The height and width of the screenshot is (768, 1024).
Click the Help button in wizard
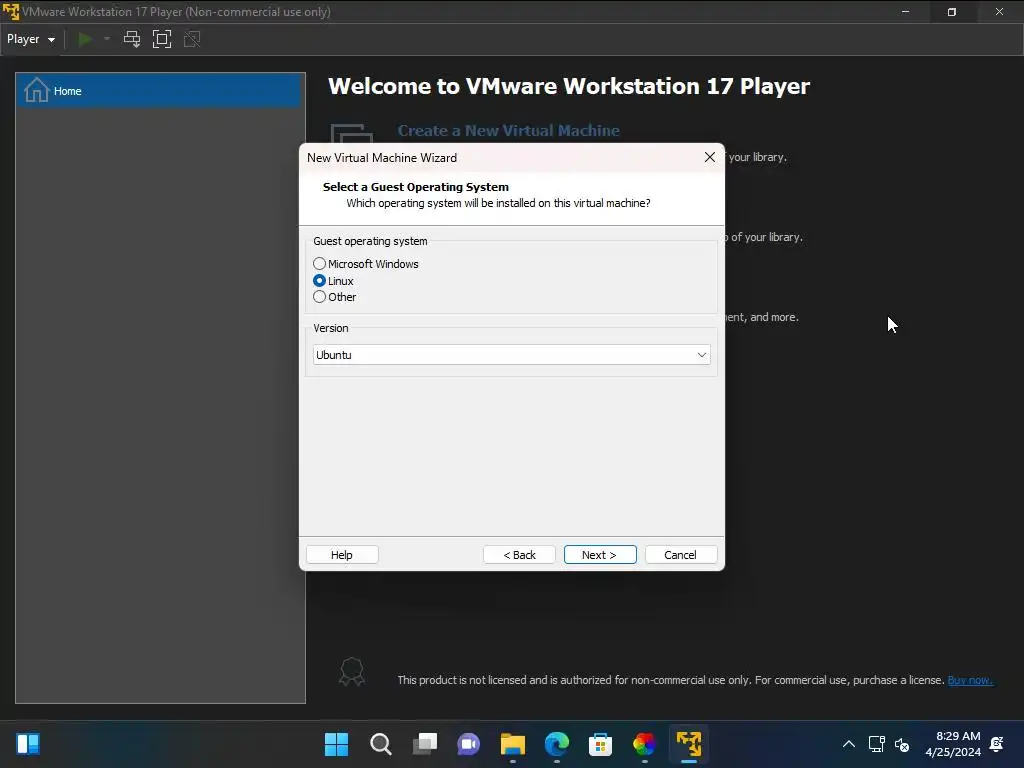[342, 554]
